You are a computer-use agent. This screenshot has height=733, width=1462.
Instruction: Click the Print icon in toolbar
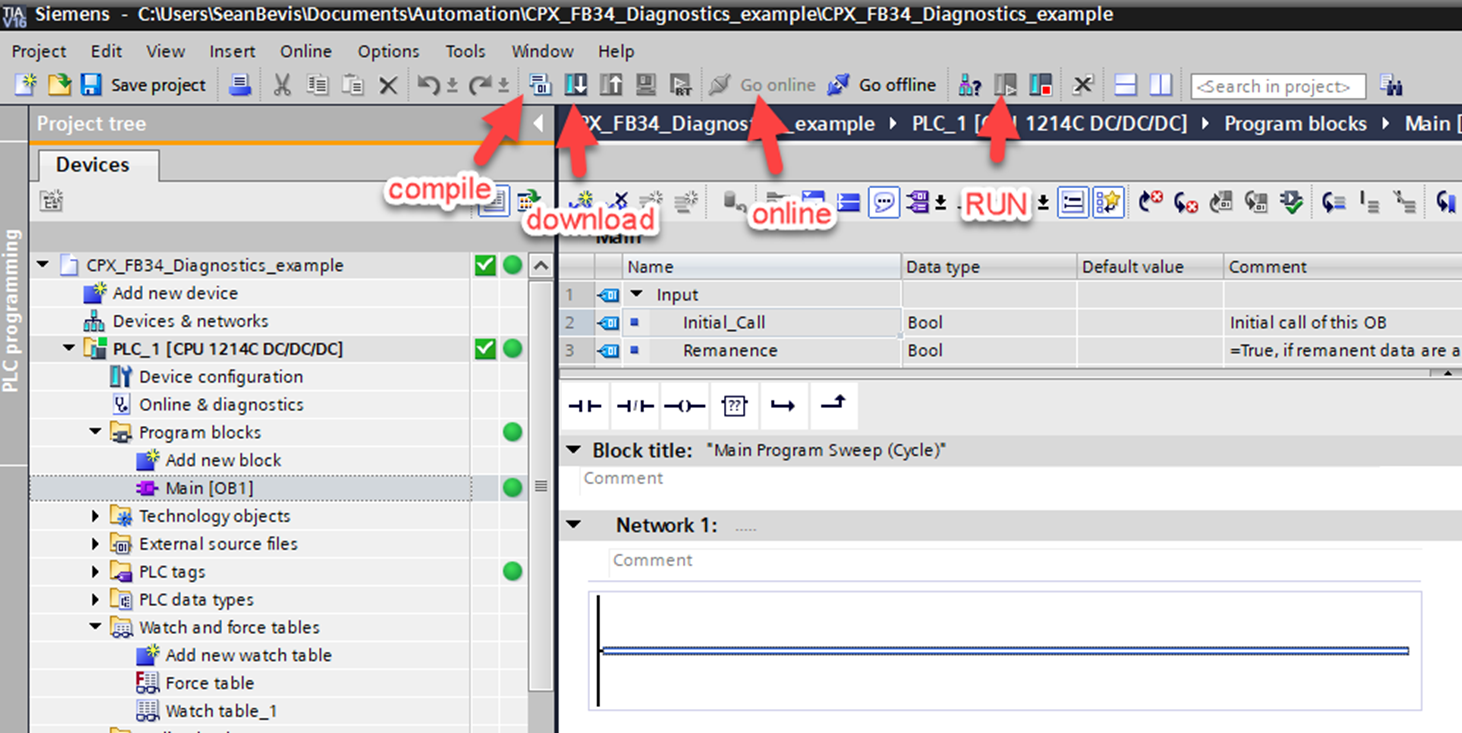[240, 85]
